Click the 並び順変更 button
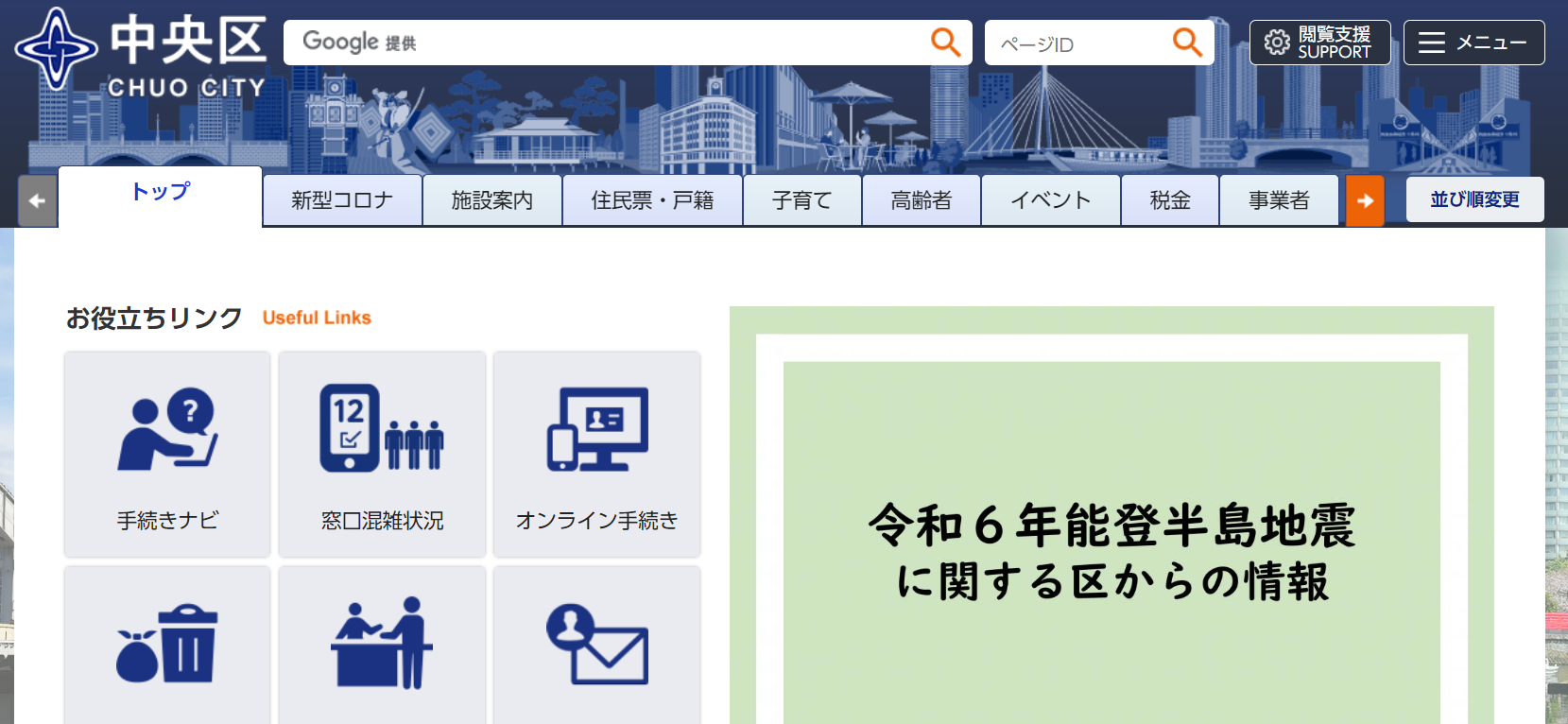Image resolution: width=1568 pixels, height=724 pixels. pyautogui.click(x=1474, y=199)
